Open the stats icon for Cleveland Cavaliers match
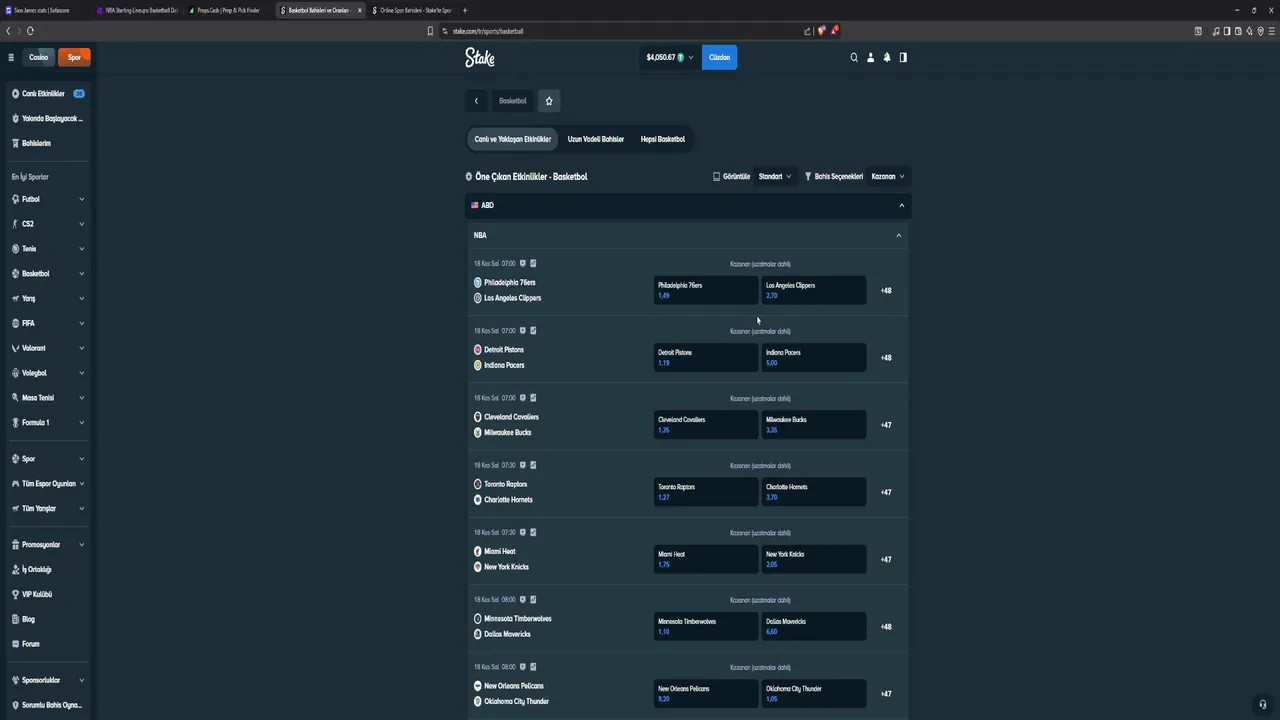1280x720 pixels. tap(533, 398)
